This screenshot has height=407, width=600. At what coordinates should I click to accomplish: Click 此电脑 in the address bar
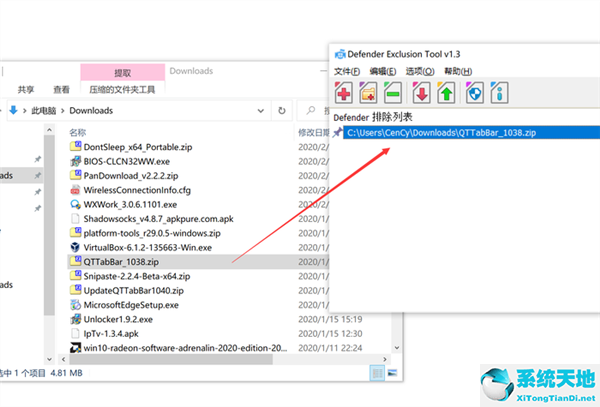coord(44,111)
